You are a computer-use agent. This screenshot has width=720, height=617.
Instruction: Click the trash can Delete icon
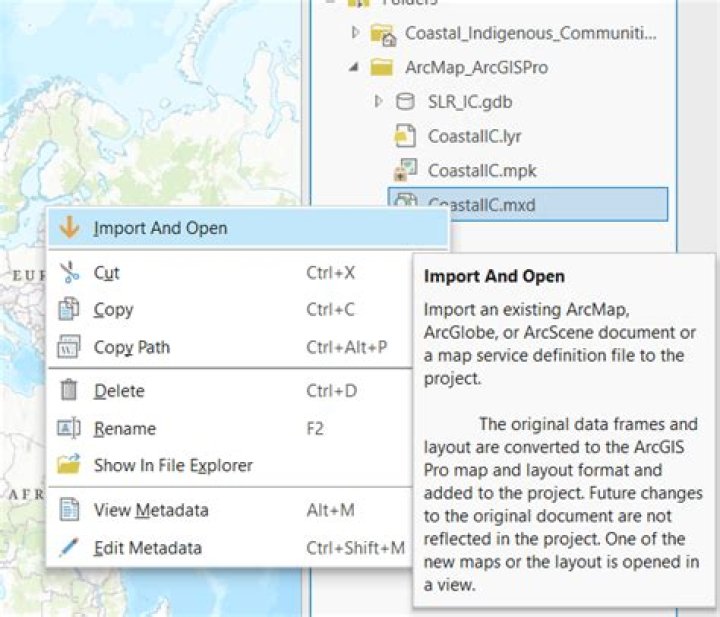coord(69,391)
